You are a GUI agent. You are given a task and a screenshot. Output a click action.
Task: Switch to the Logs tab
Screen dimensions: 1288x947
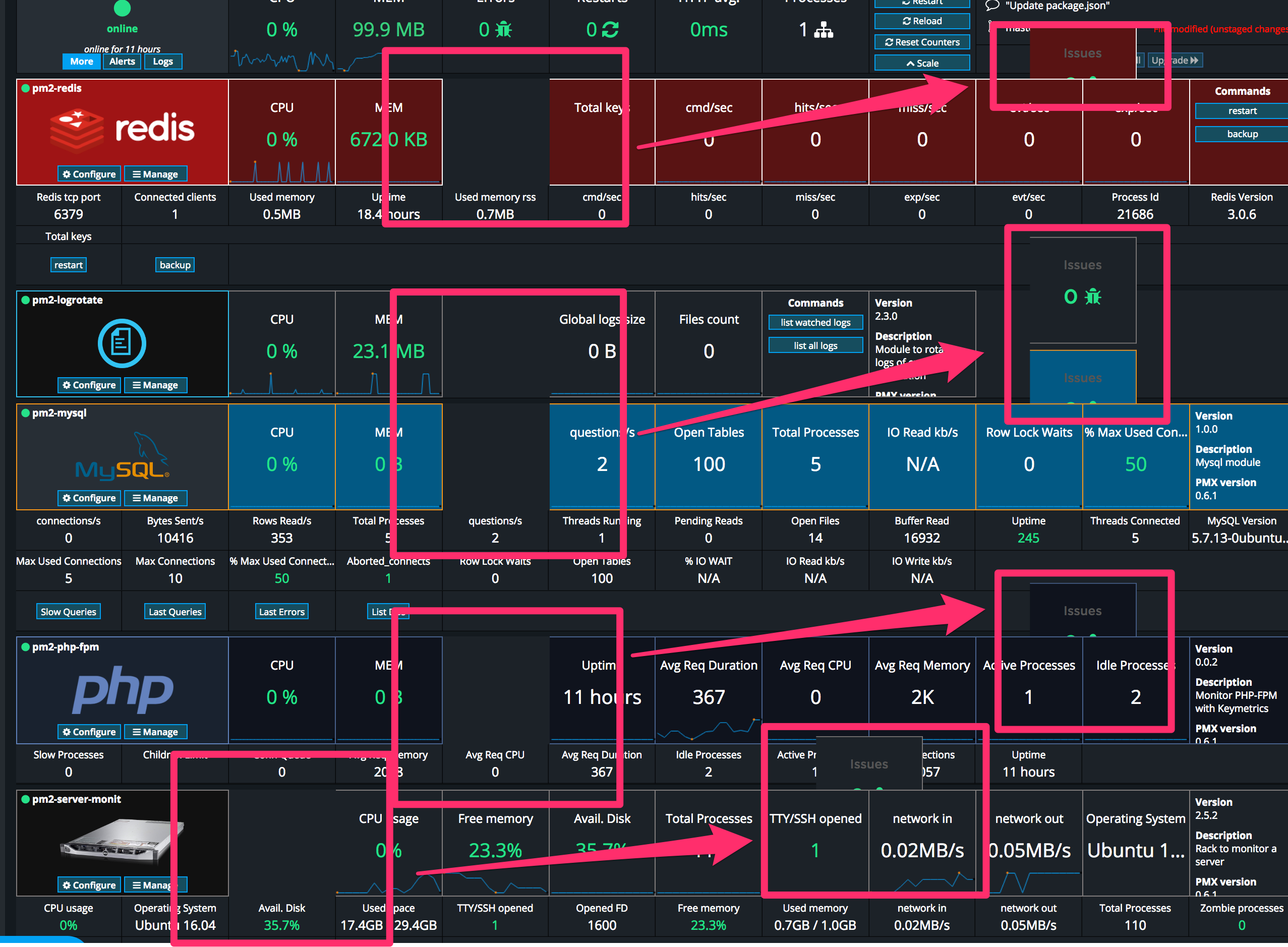[x=163, y=62]
